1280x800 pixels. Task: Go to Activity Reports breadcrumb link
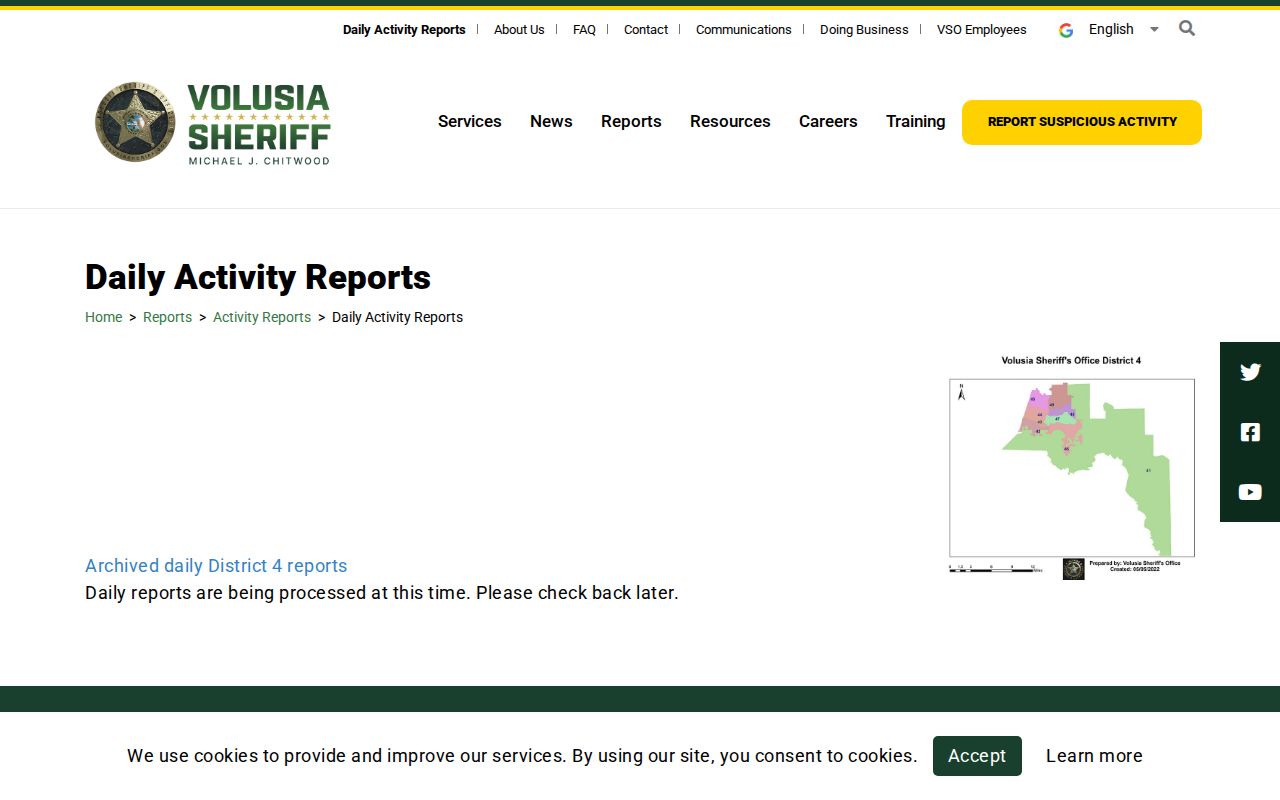pyautogui.click(x=262, y=317)
